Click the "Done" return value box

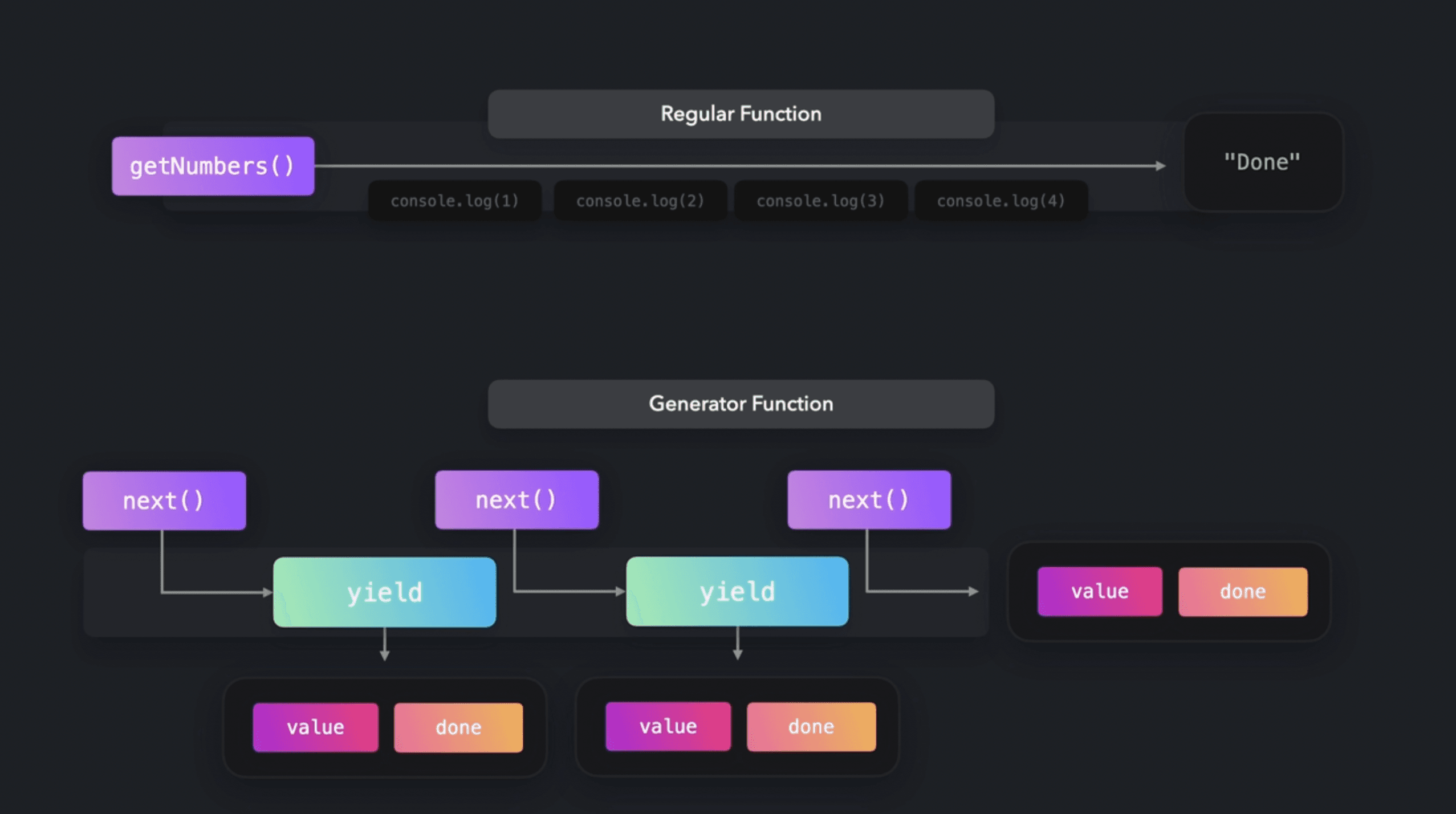coord(1263,162)
